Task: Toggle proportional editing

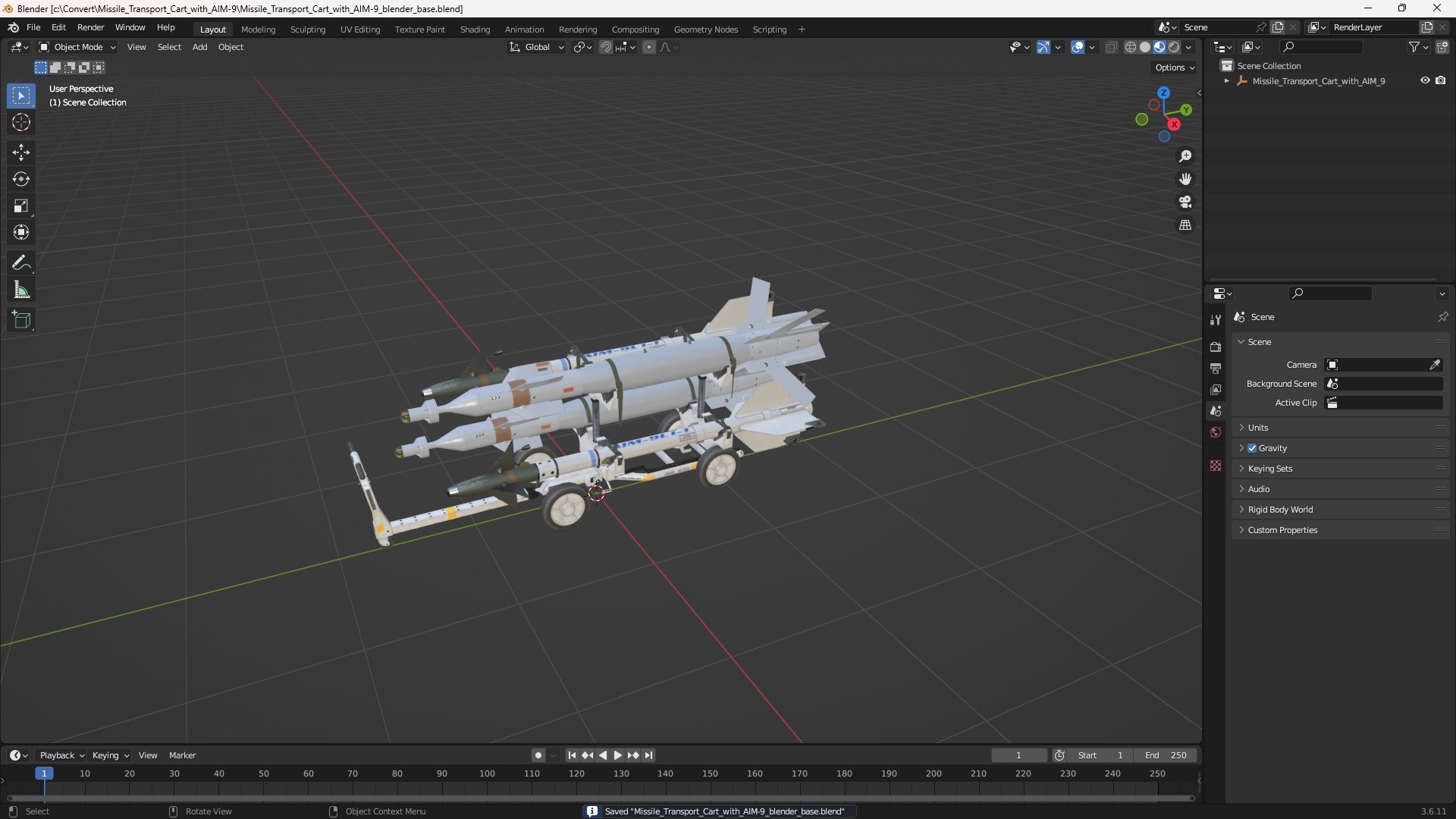Action: (x=649, y=47)
